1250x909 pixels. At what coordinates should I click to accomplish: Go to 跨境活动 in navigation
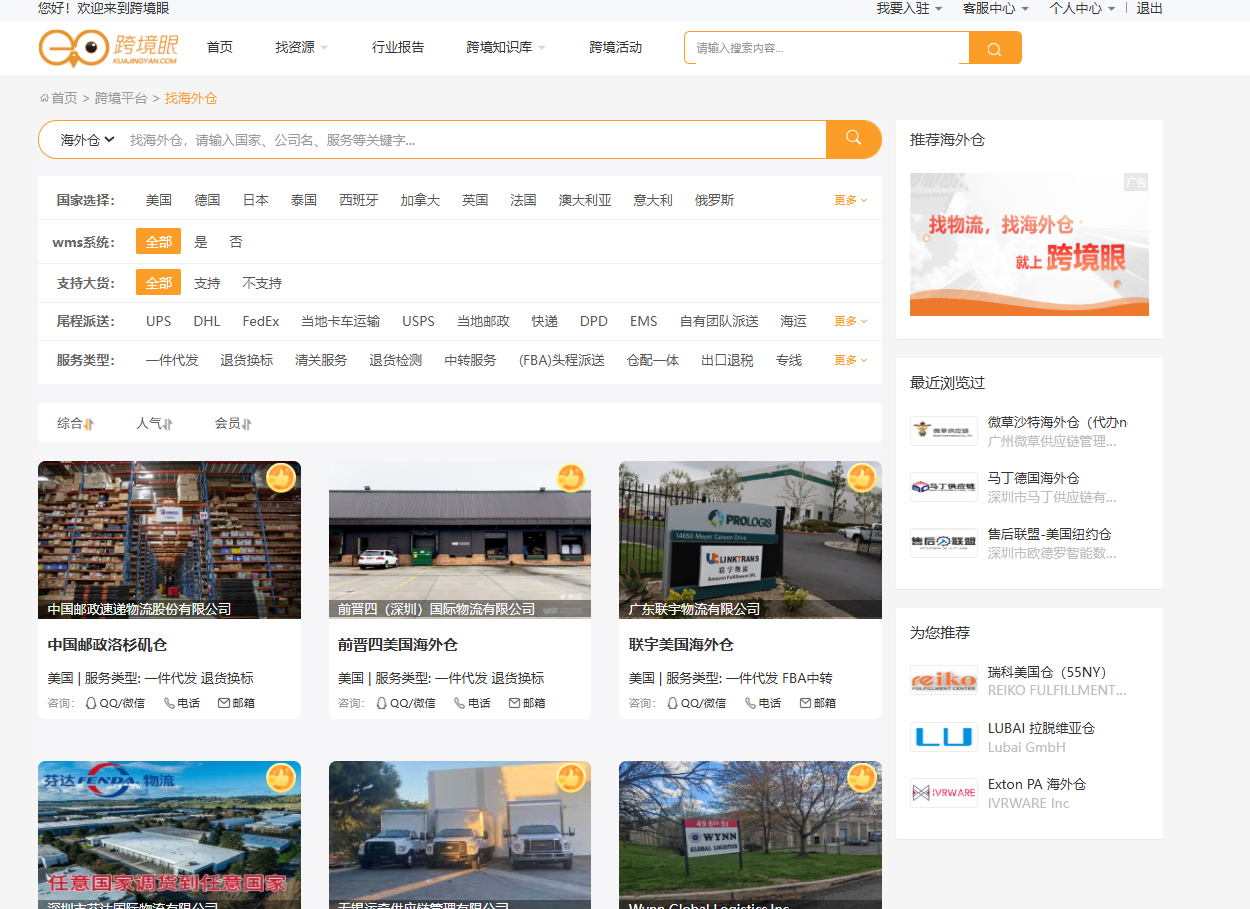(615, 47)
